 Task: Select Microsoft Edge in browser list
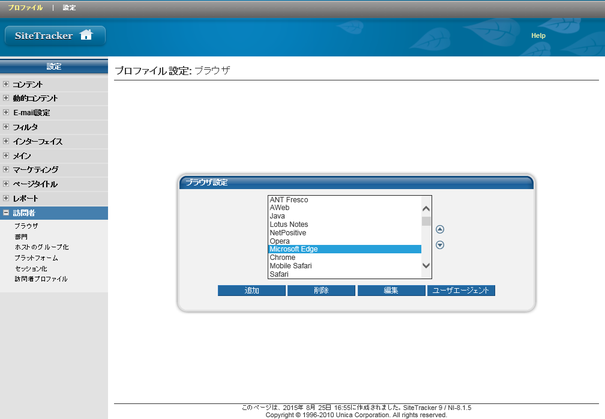[345, 249]
